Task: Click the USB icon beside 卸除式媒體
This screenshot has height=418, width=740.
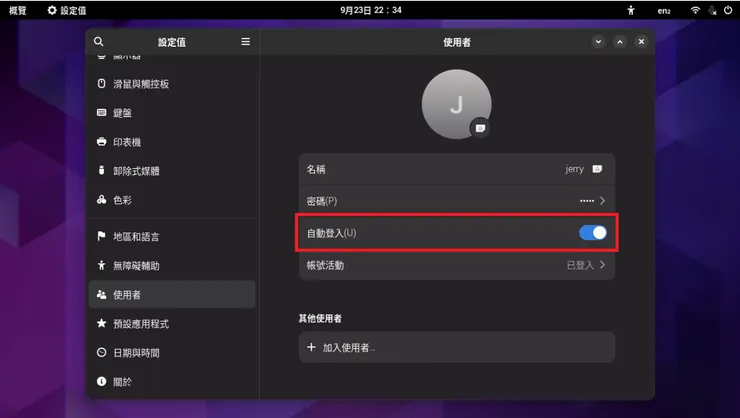Action: [x=101, y=170]
